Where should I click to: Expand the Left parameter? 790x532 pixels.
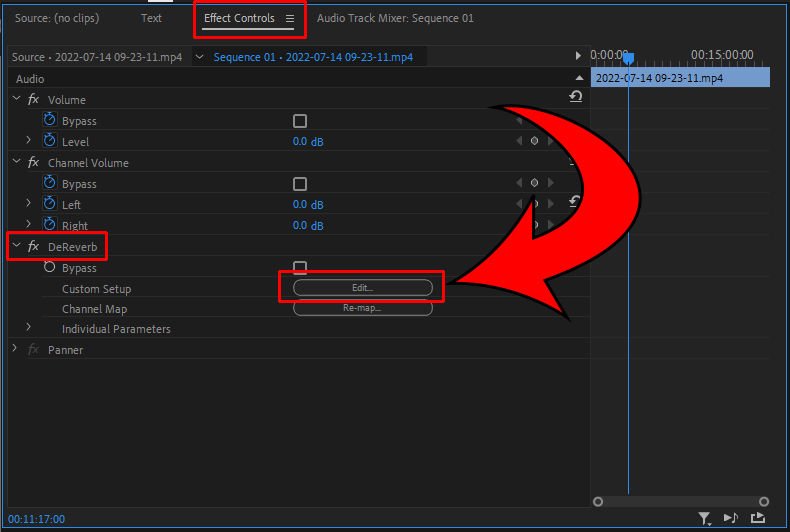[28, 203]
